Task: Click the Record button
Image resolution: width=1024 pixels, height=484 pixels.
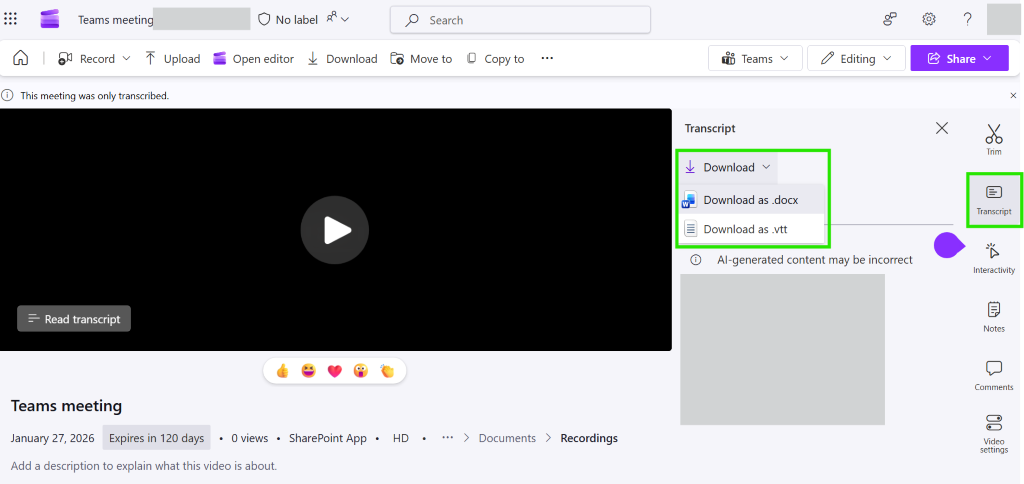Action: pos(86,59)
